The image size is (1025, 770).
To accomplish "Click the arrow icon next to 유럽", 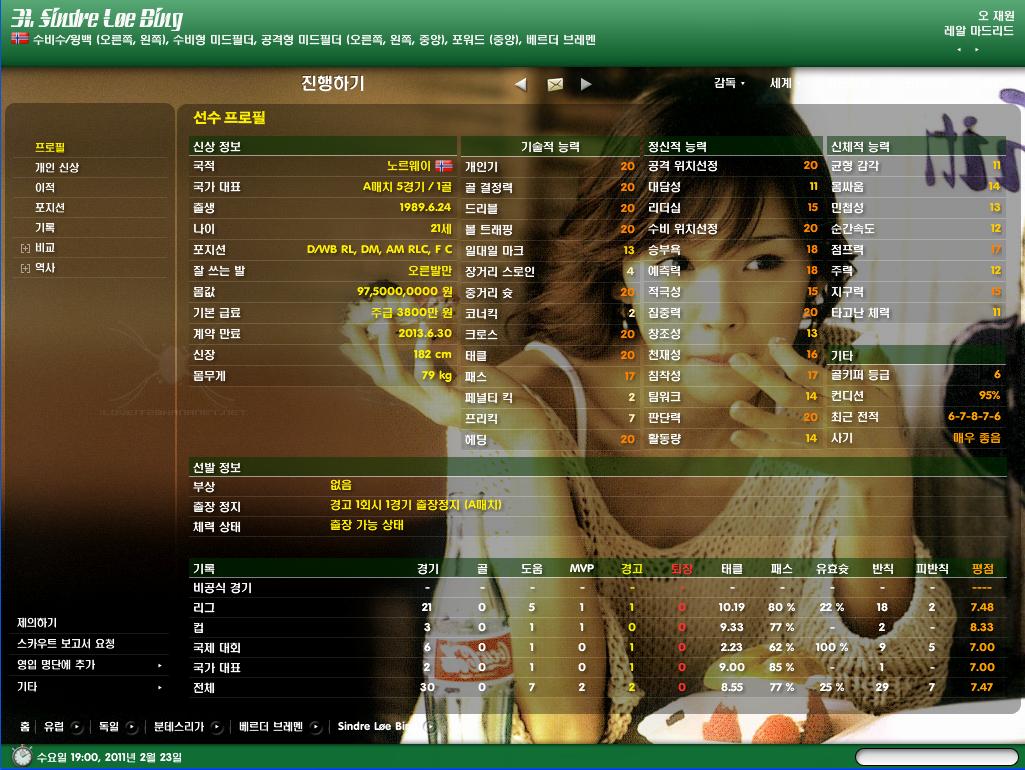I will tap(77, 727).
